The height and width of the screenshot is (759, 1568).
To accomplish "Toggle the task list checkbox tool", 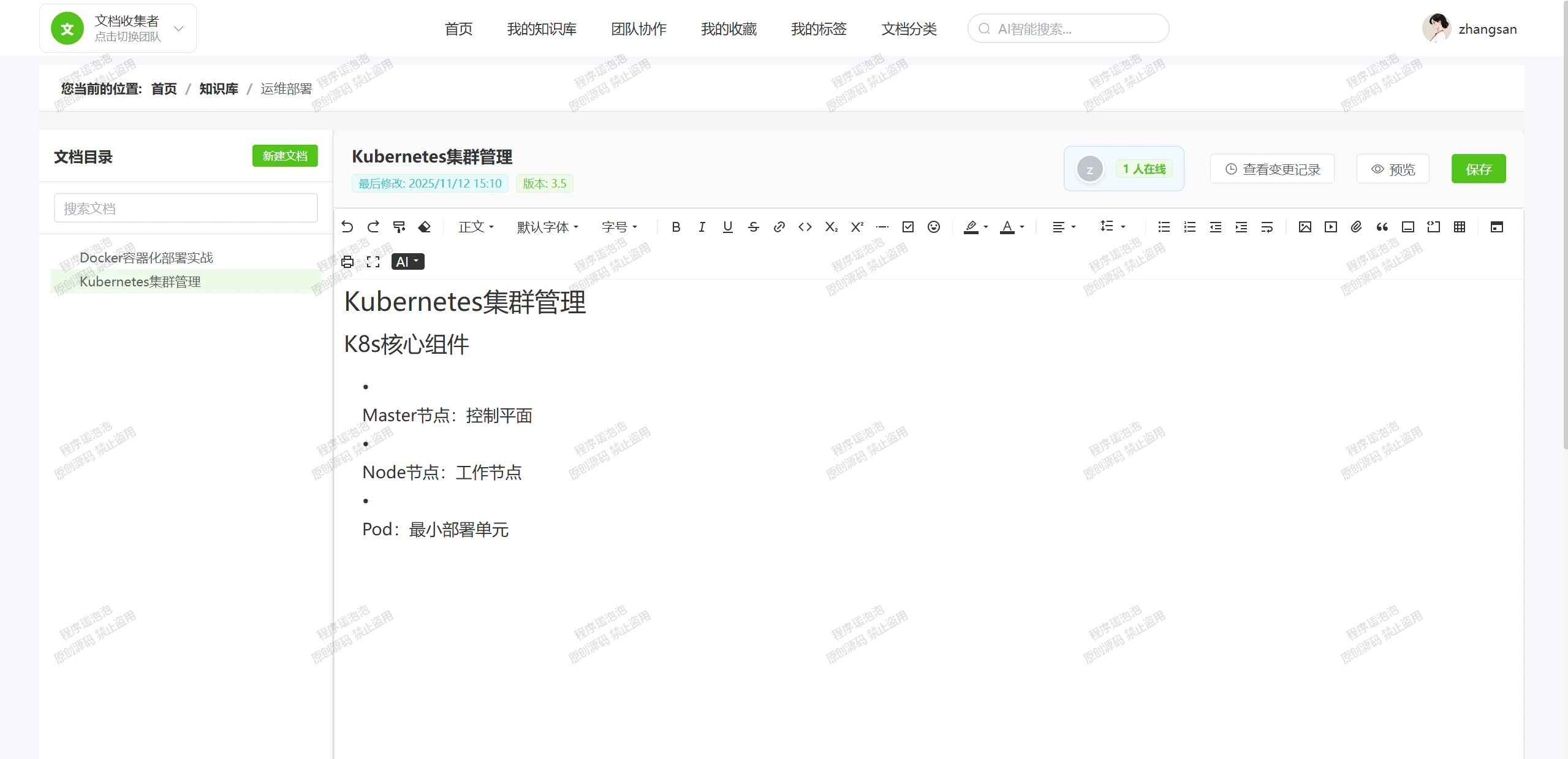I will [908, 227].
